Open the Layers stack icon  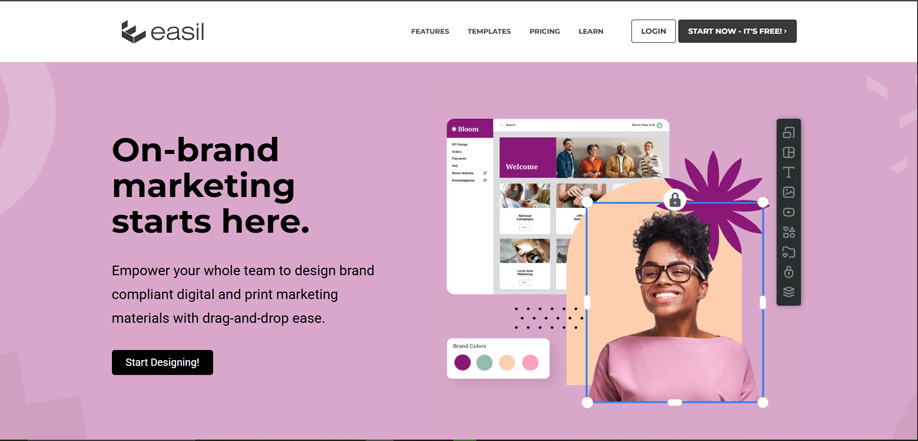tap(788, 292)
